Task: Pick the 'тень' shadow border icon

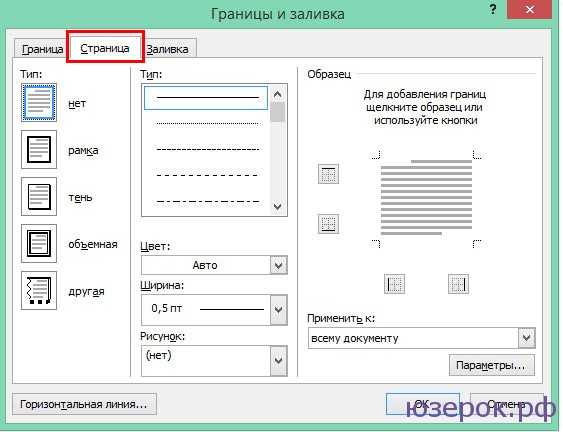Action: tap(39, 196)
